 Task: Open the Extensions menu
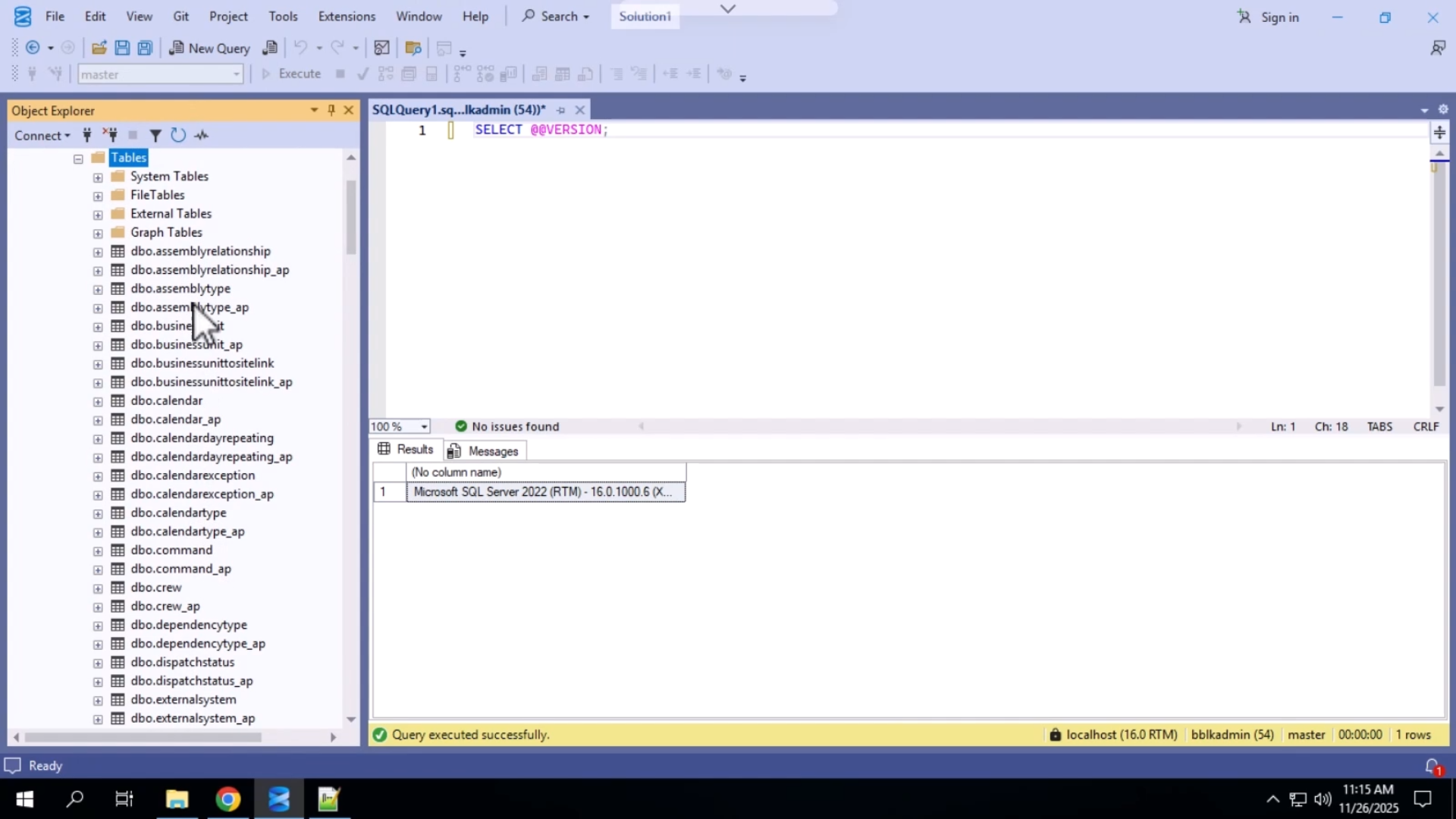click(x=347, y=16)
